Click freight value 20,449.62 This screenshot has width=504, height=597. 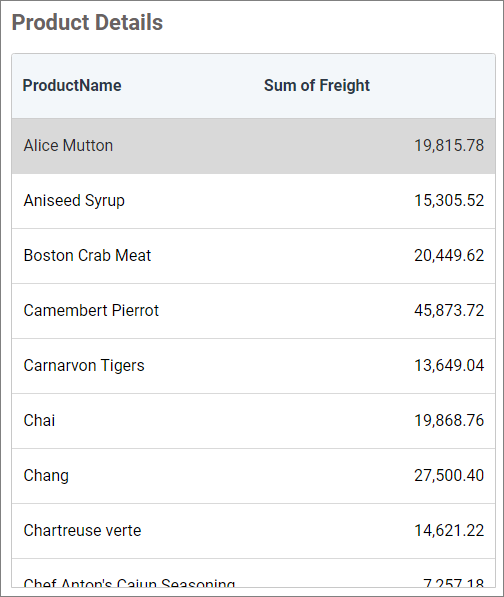click(x=449, y=255)
